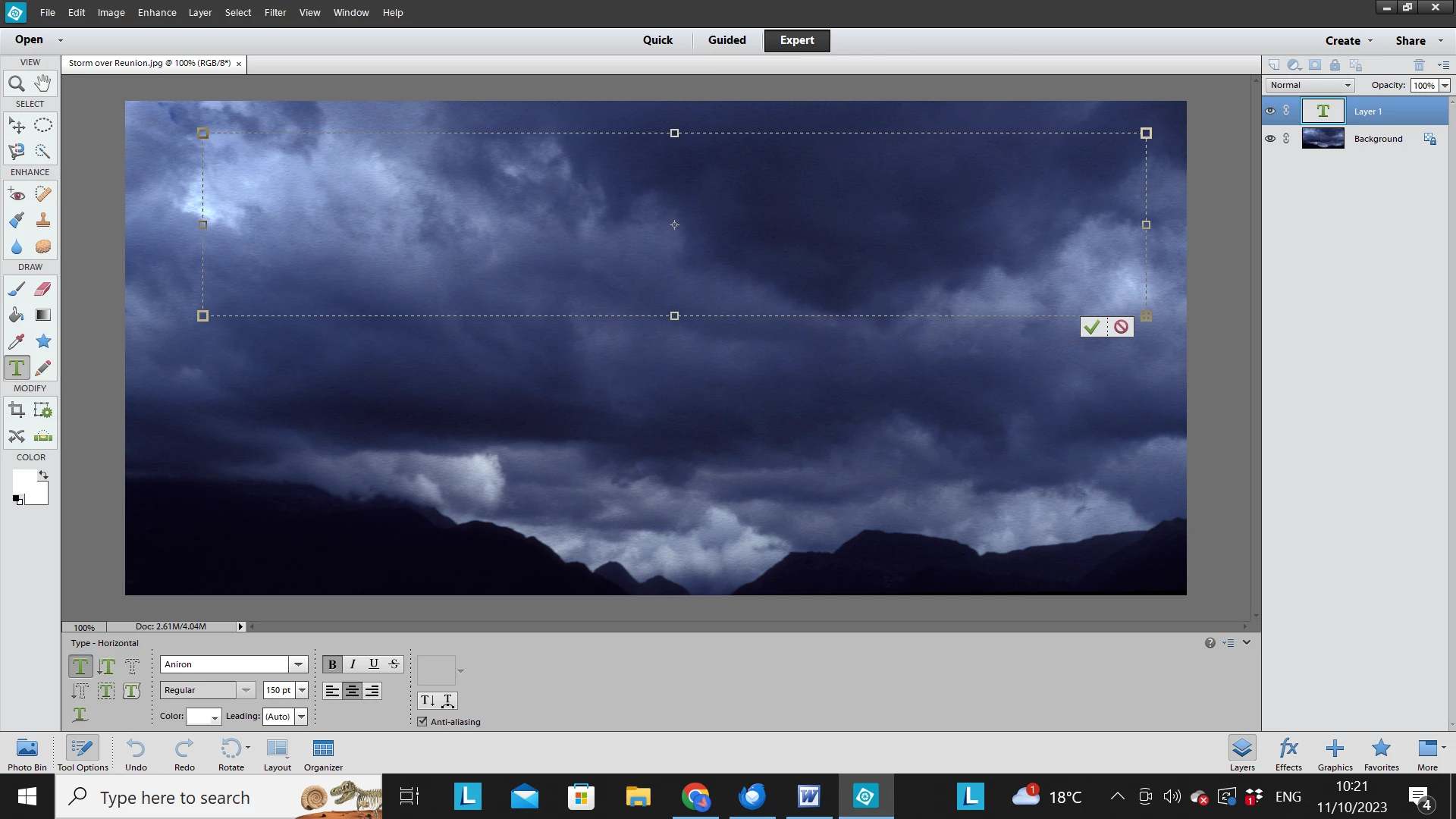Expand the Aniron font dropdown

click(x=298, y=664)
